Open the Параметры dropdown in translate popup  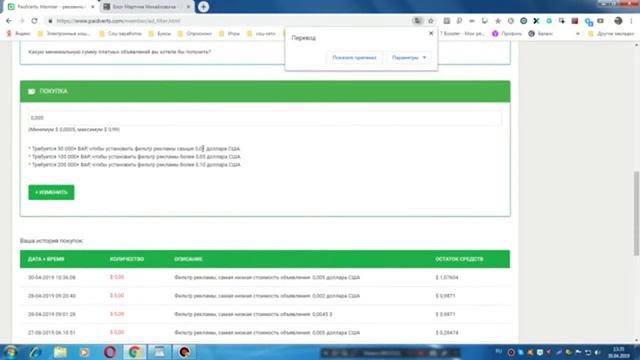[x=409, y=58]
